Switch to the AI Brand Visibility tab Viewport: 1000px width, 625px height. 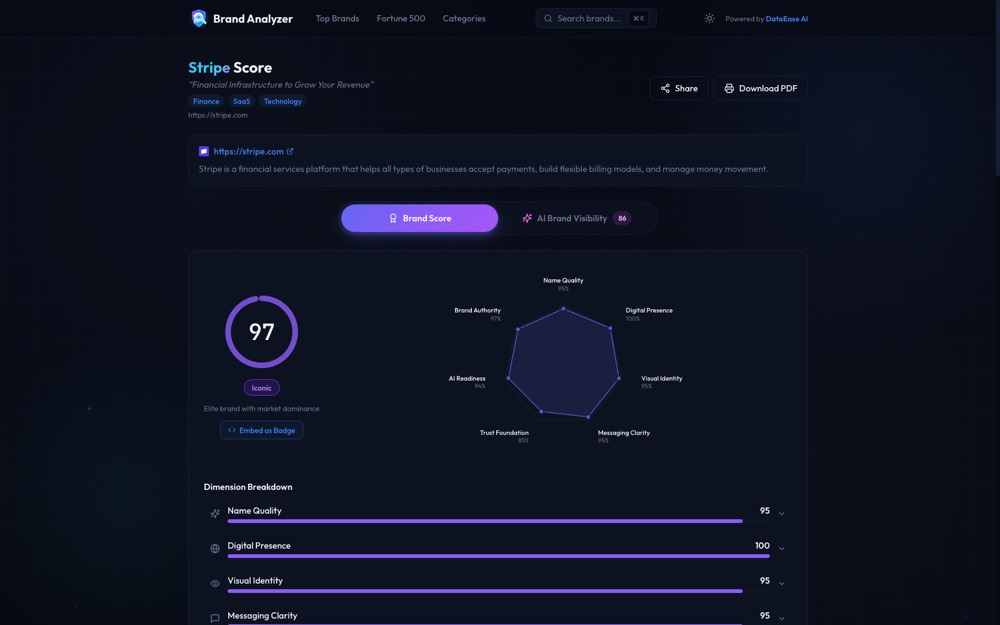[x=577, y=218]
